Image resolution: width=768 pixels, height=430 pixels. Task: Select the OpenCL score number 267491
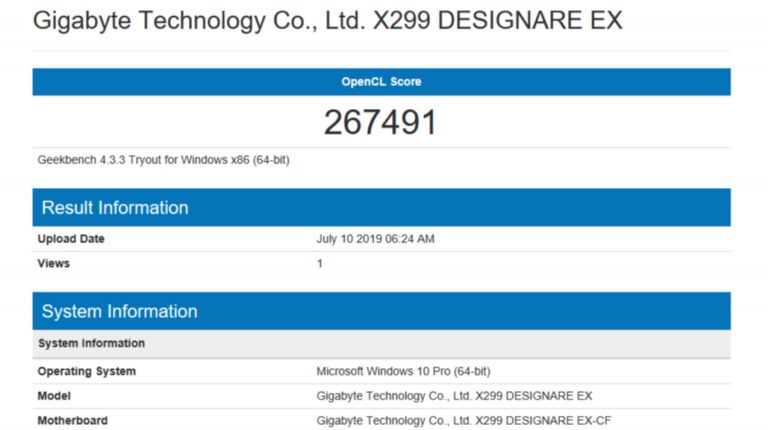(381, 122)
